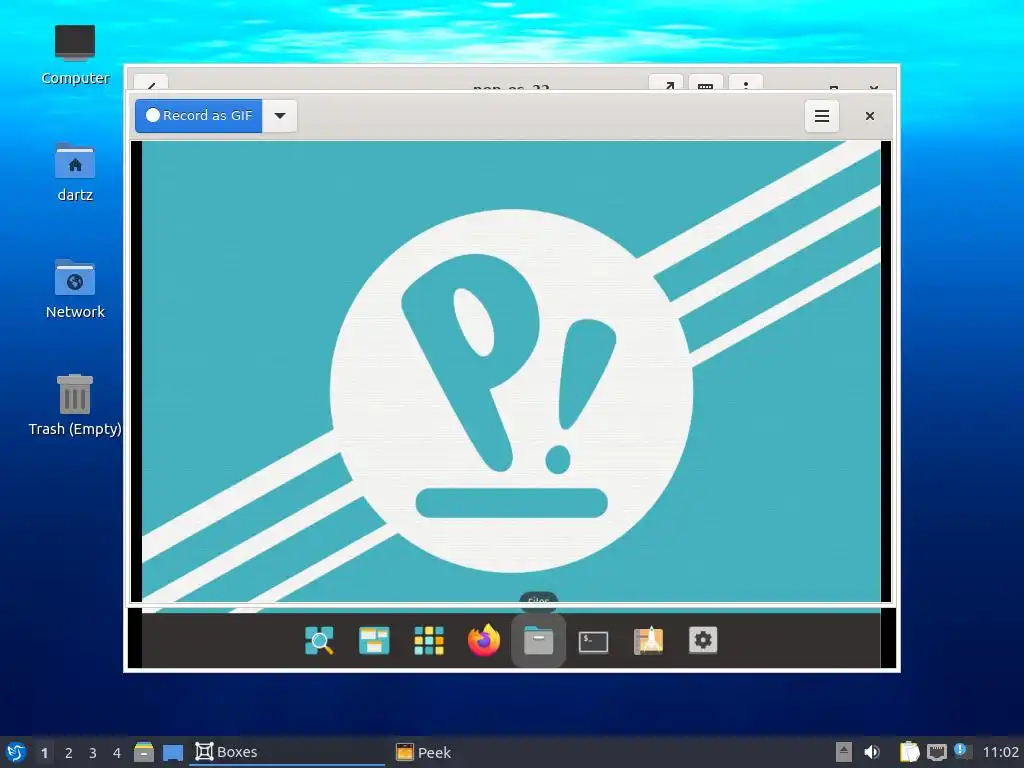
Task: Open the file manager quick-launch in the taskbar
Action: (x=144, y=752)
